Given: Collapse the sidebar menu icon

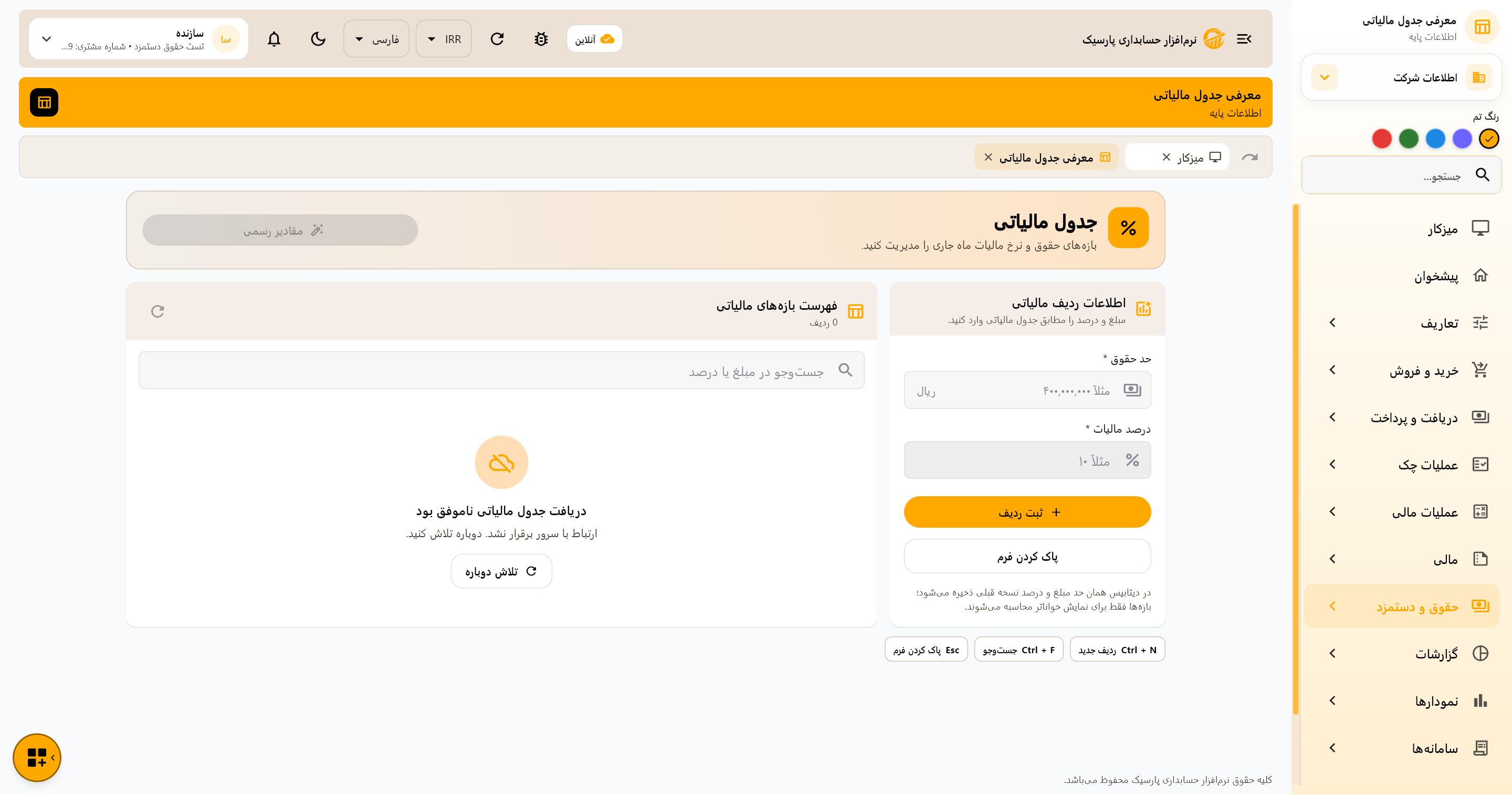Looking at the screenshot, I should tap(1244, 39).
